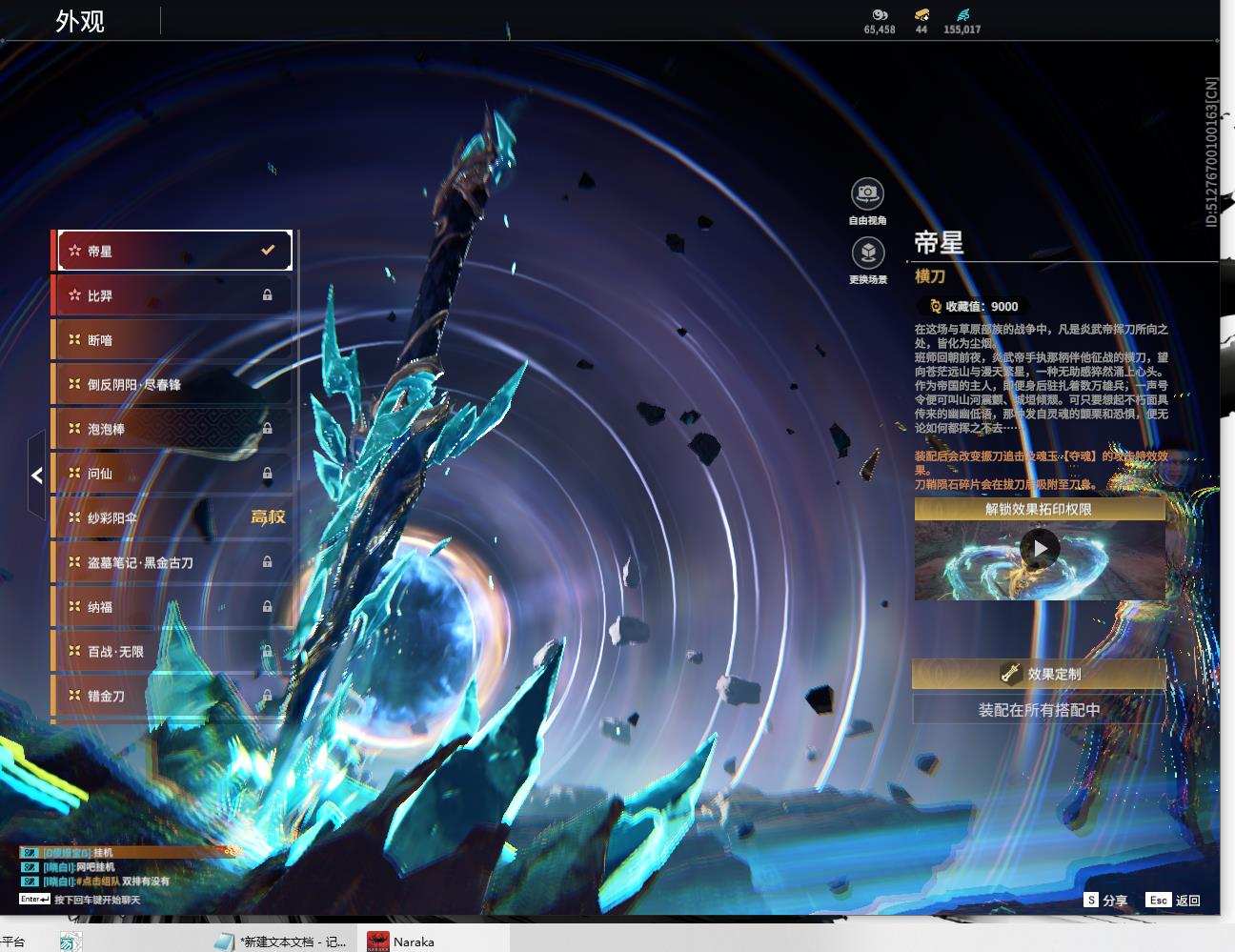
Task: Click the Enter key chat hint icon
Action: coord(34,899)
